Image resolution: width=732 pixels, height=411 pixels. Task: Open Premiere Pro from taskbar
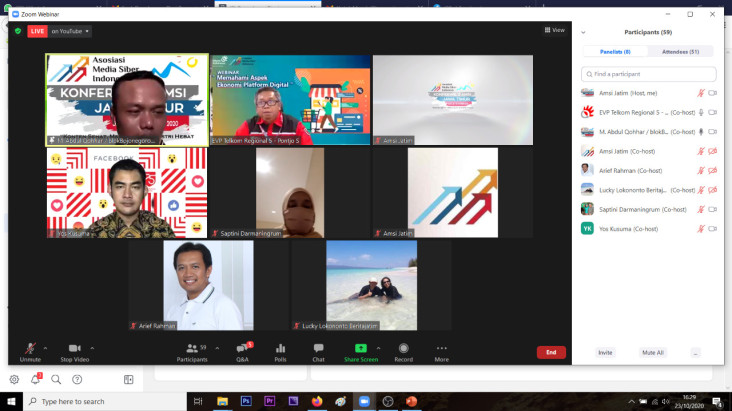(x=269, y=402)
